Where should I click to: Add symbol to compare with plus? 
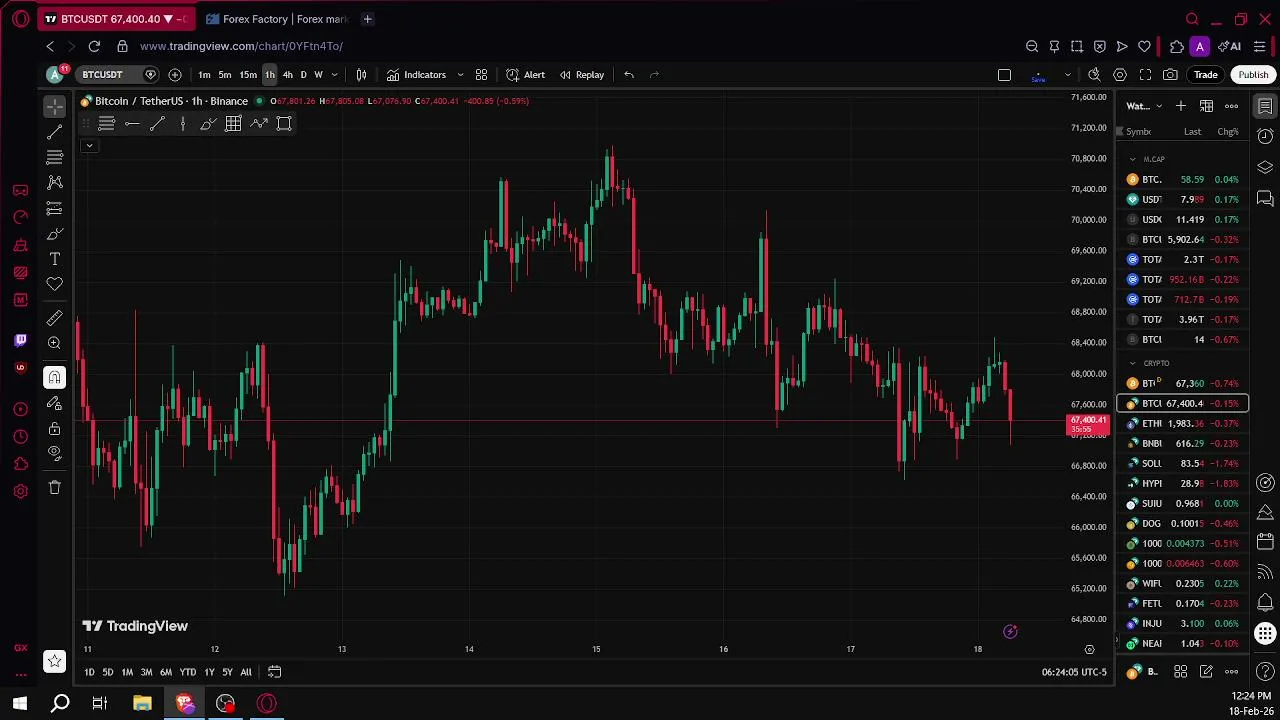click(x=175, y=75)
